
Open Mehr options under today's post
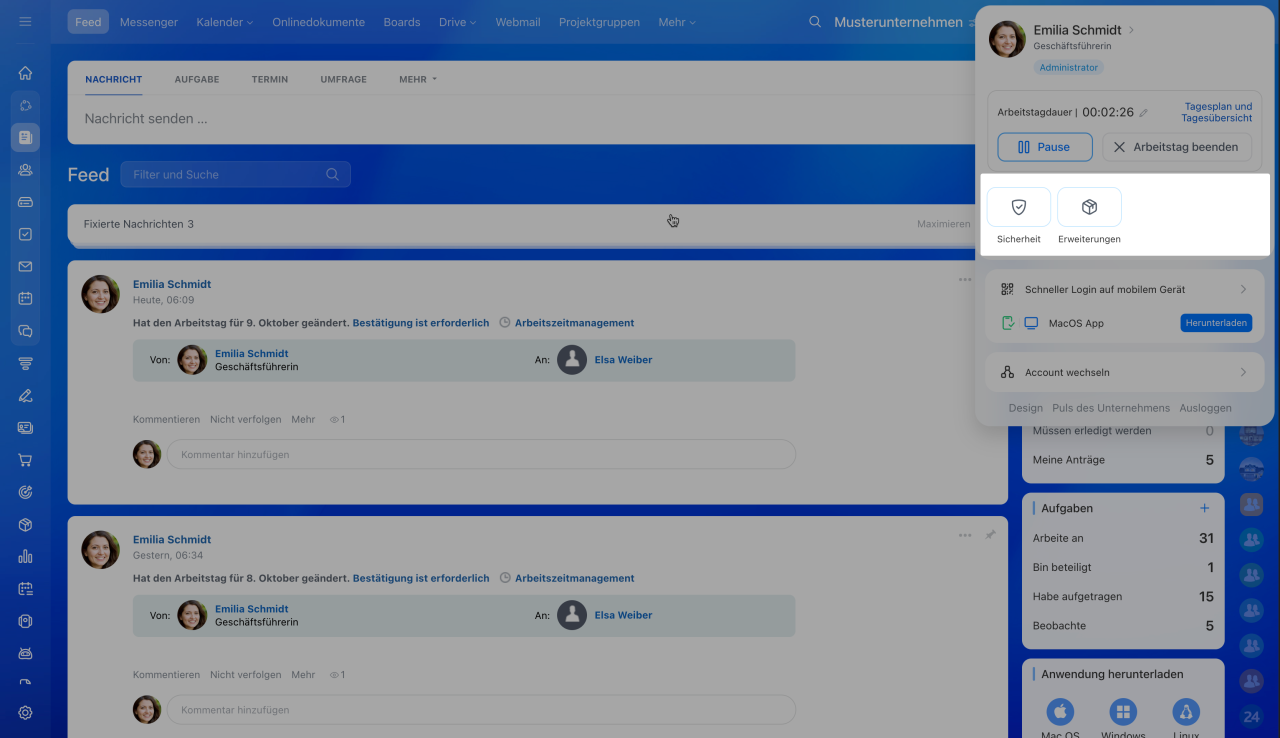pyautogui.click(x=303, y=420)
